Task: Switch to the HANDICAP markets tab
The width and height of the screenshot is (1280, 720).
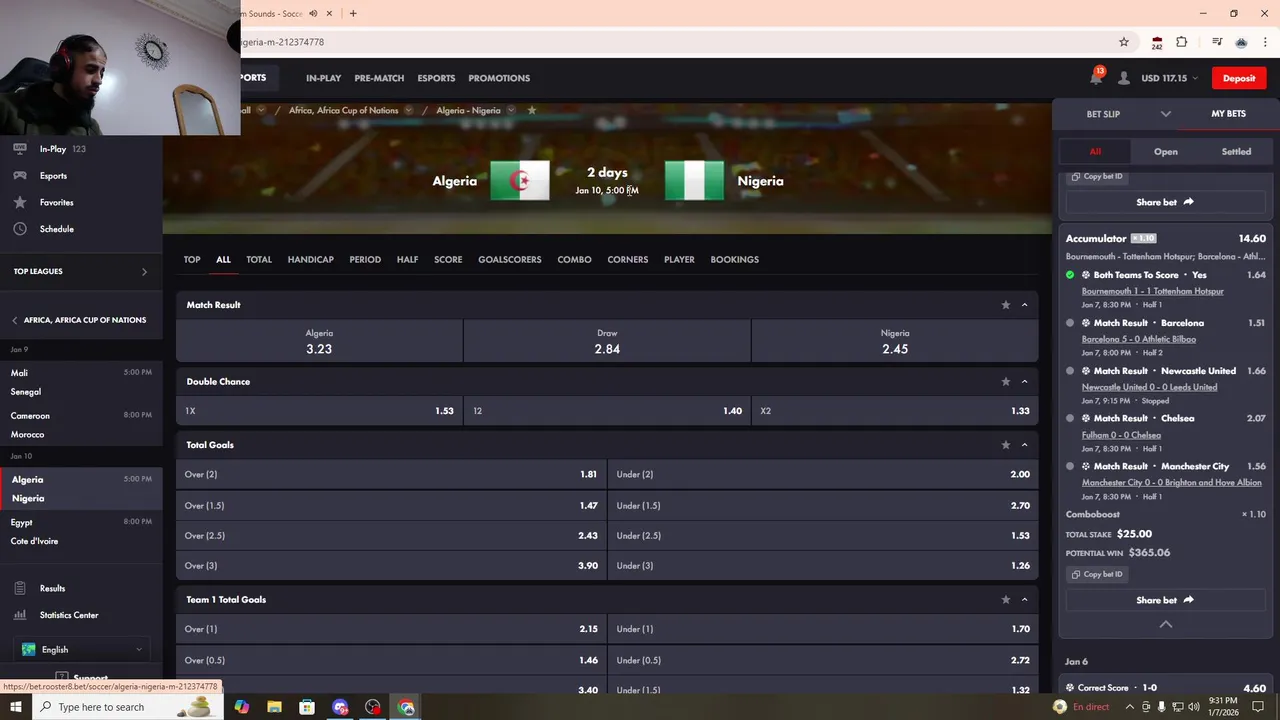Action: 311,259
